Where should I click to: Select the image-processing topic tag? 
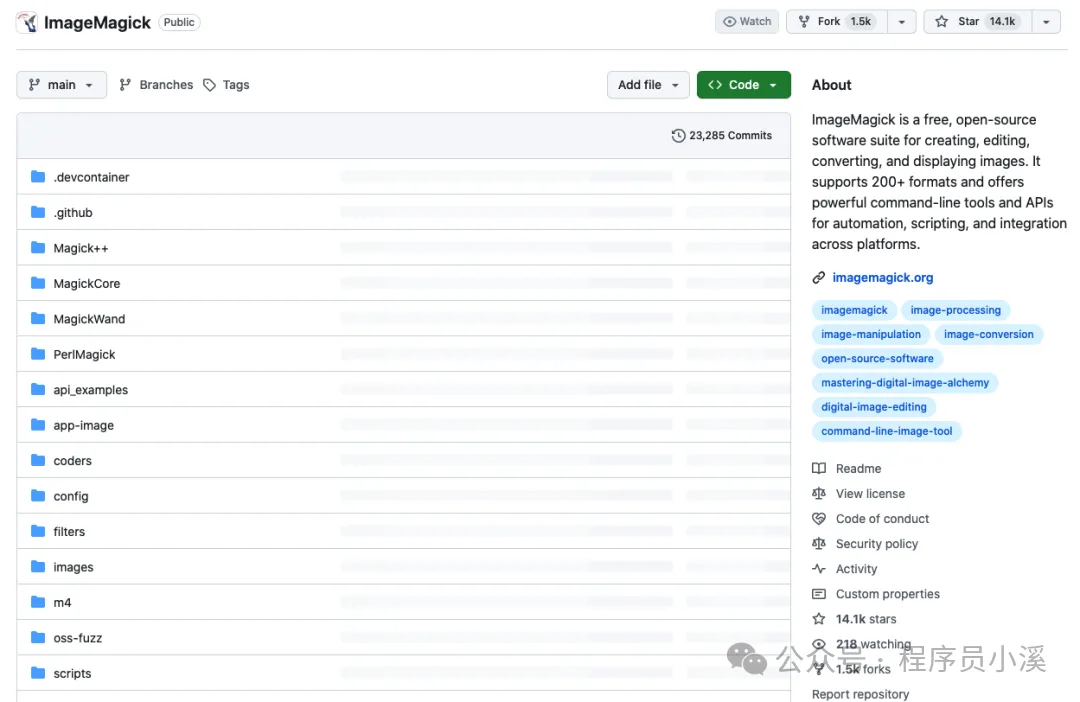point(955,310)
